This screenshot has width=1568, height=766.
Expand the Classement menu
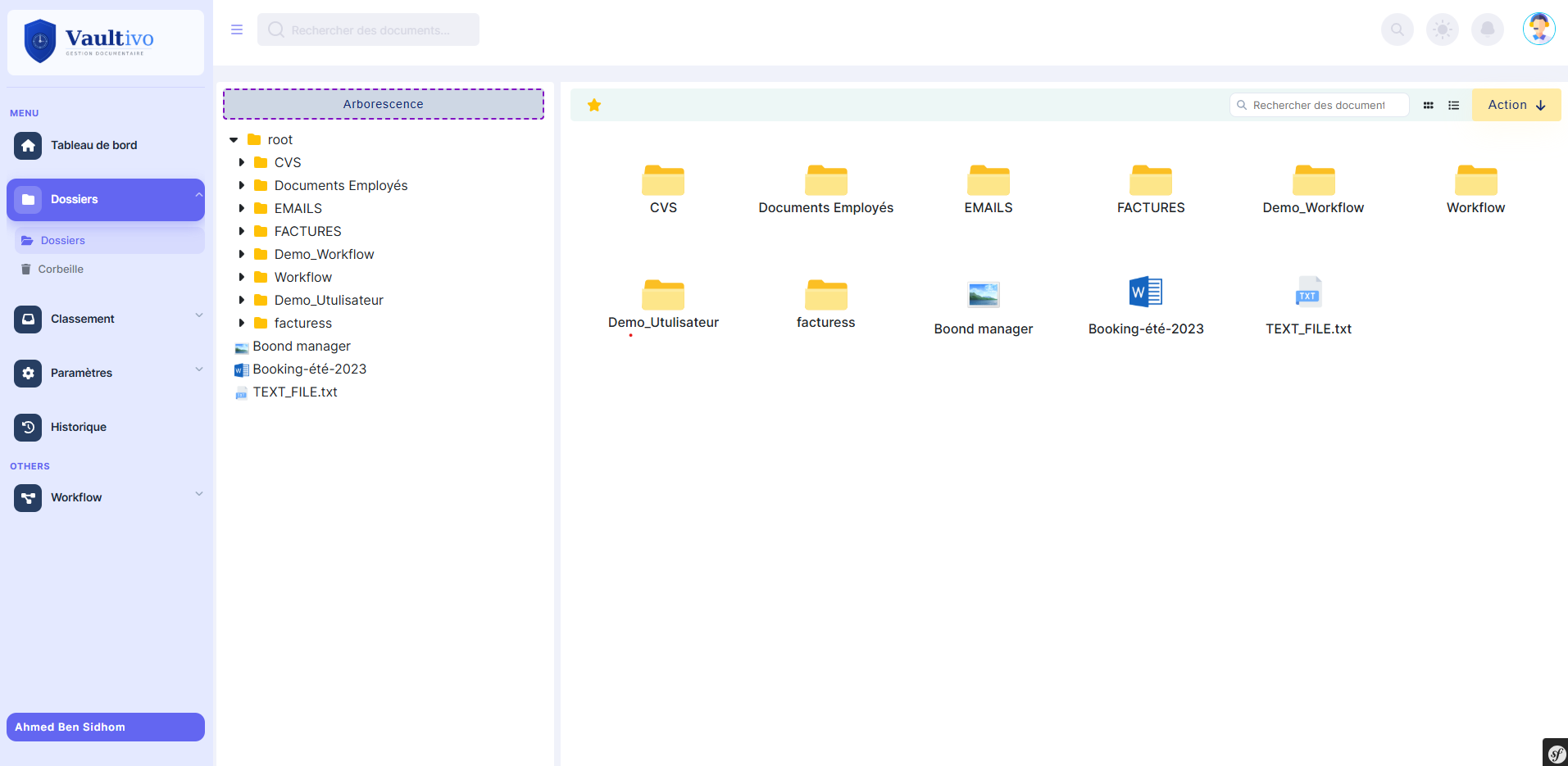tap(106, 319)
